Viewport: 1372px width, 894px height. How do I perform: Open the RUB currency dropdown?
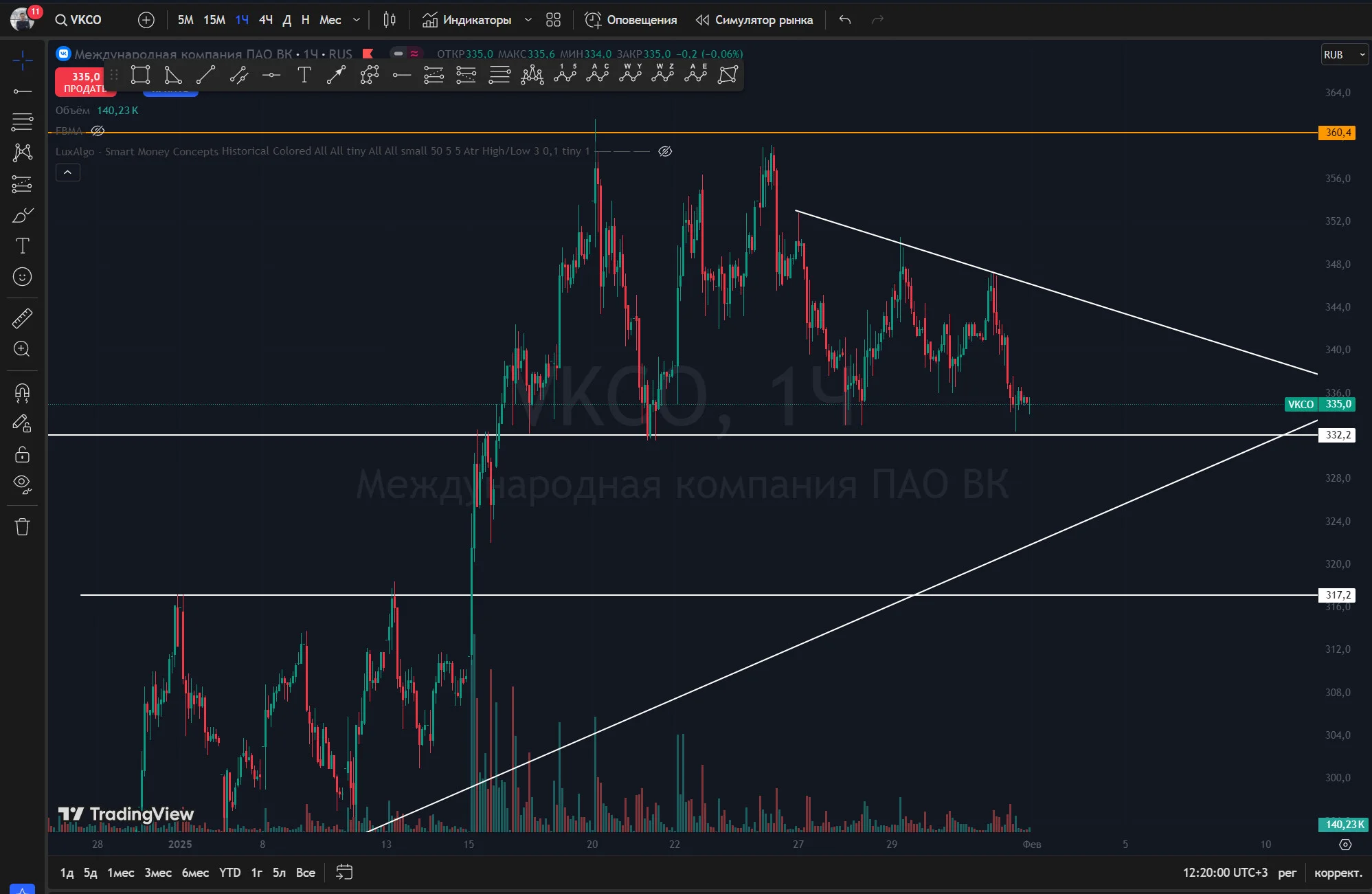1345,54
